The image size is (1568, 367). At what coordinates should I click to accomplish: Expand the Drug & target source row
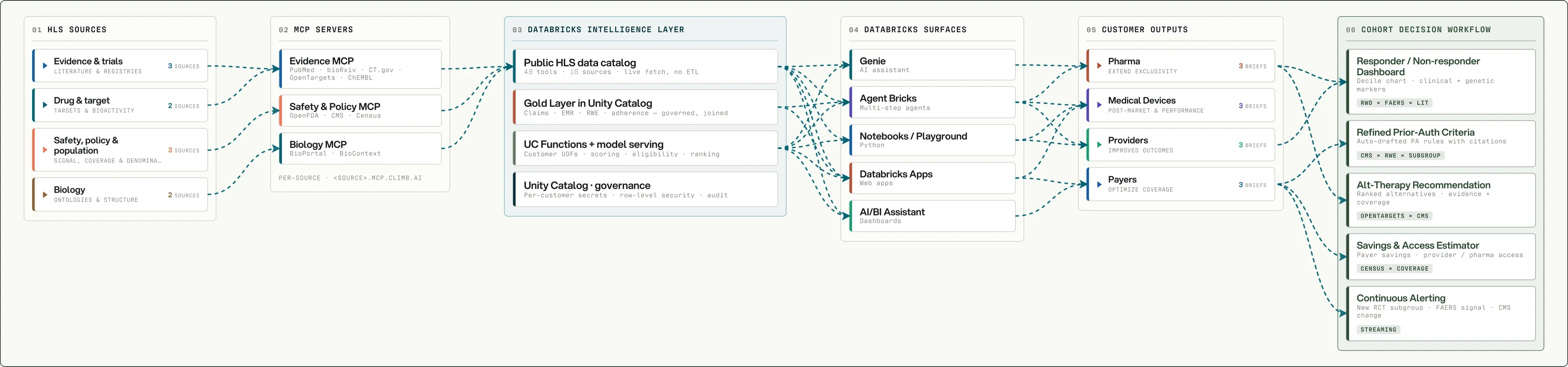(x=120, y=105)
